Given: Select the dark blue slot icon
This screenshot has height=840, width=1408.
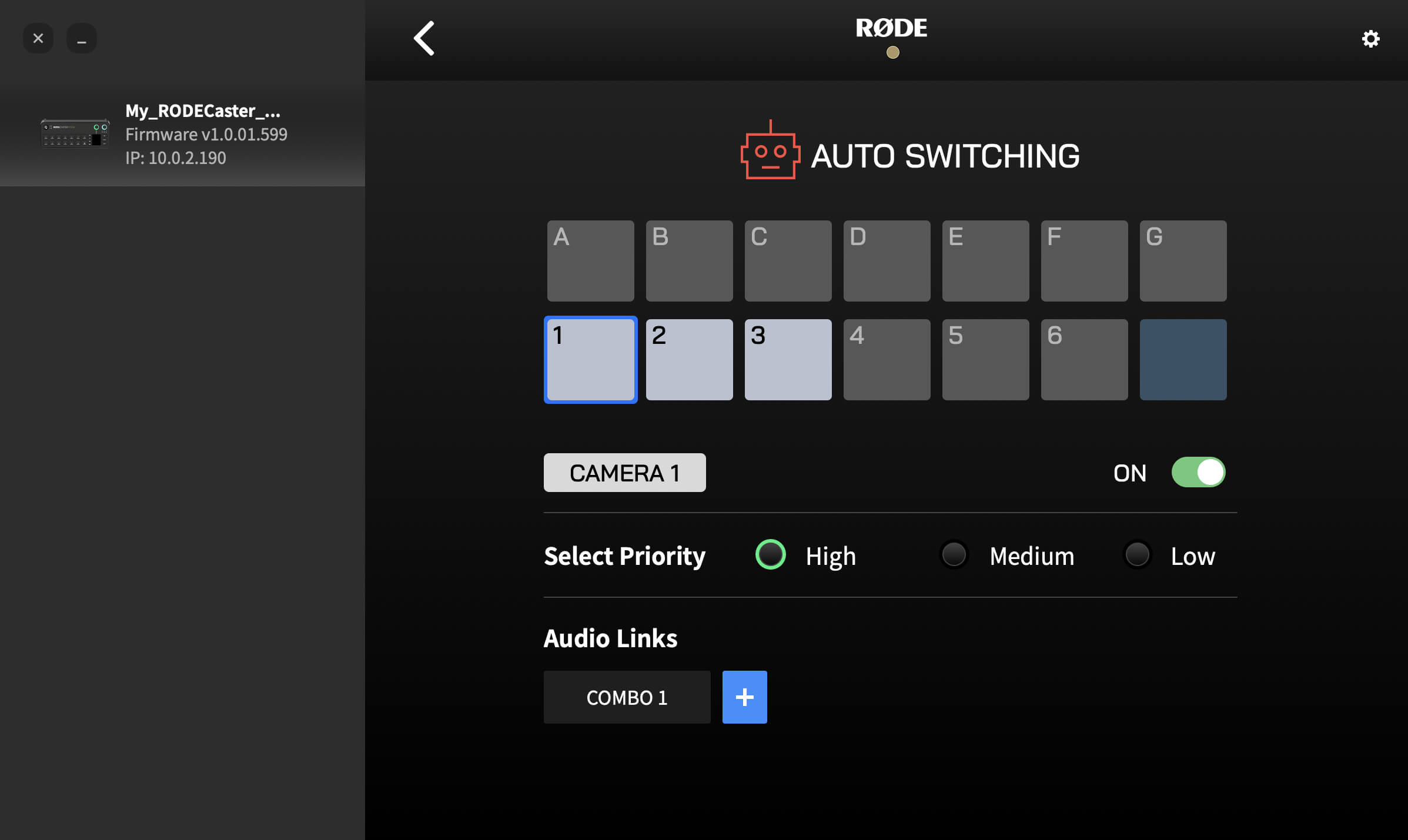Looking at the screenshot, I should [x=1183, y=359].
